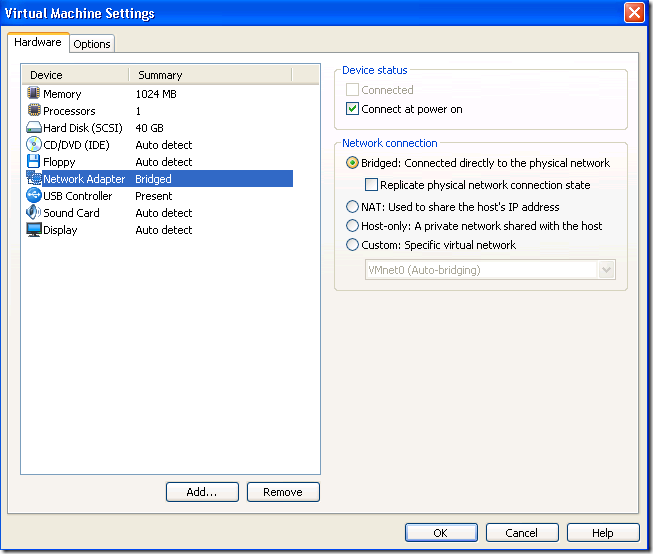Select the Processors chip icon
The height and width of the screenshot is (554, 653).
[33, 111]
